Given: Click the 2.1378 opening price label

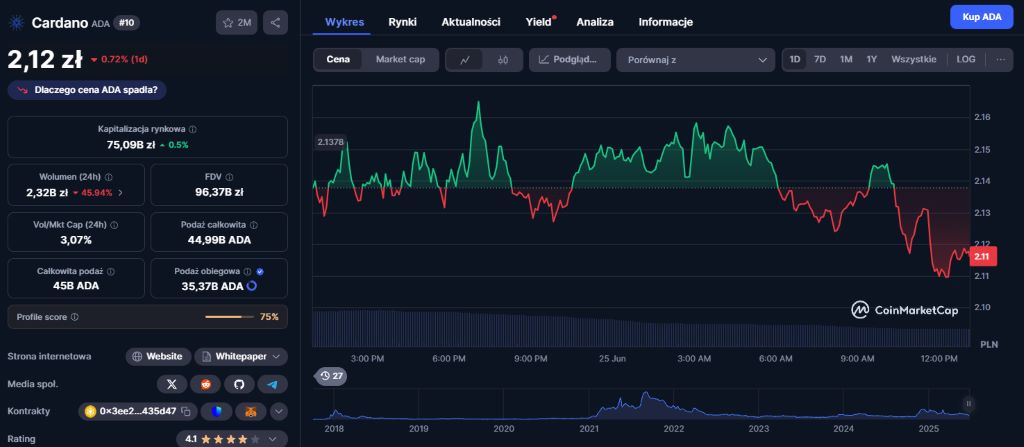Looking at the screenshot, I should [x=330, y=142].
